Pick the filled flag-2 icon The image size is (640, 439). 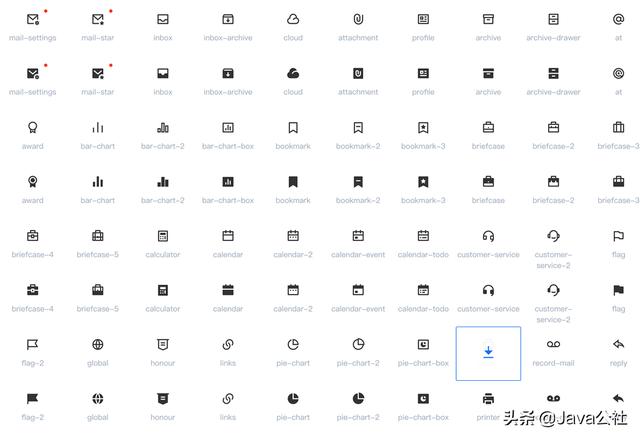33,399
